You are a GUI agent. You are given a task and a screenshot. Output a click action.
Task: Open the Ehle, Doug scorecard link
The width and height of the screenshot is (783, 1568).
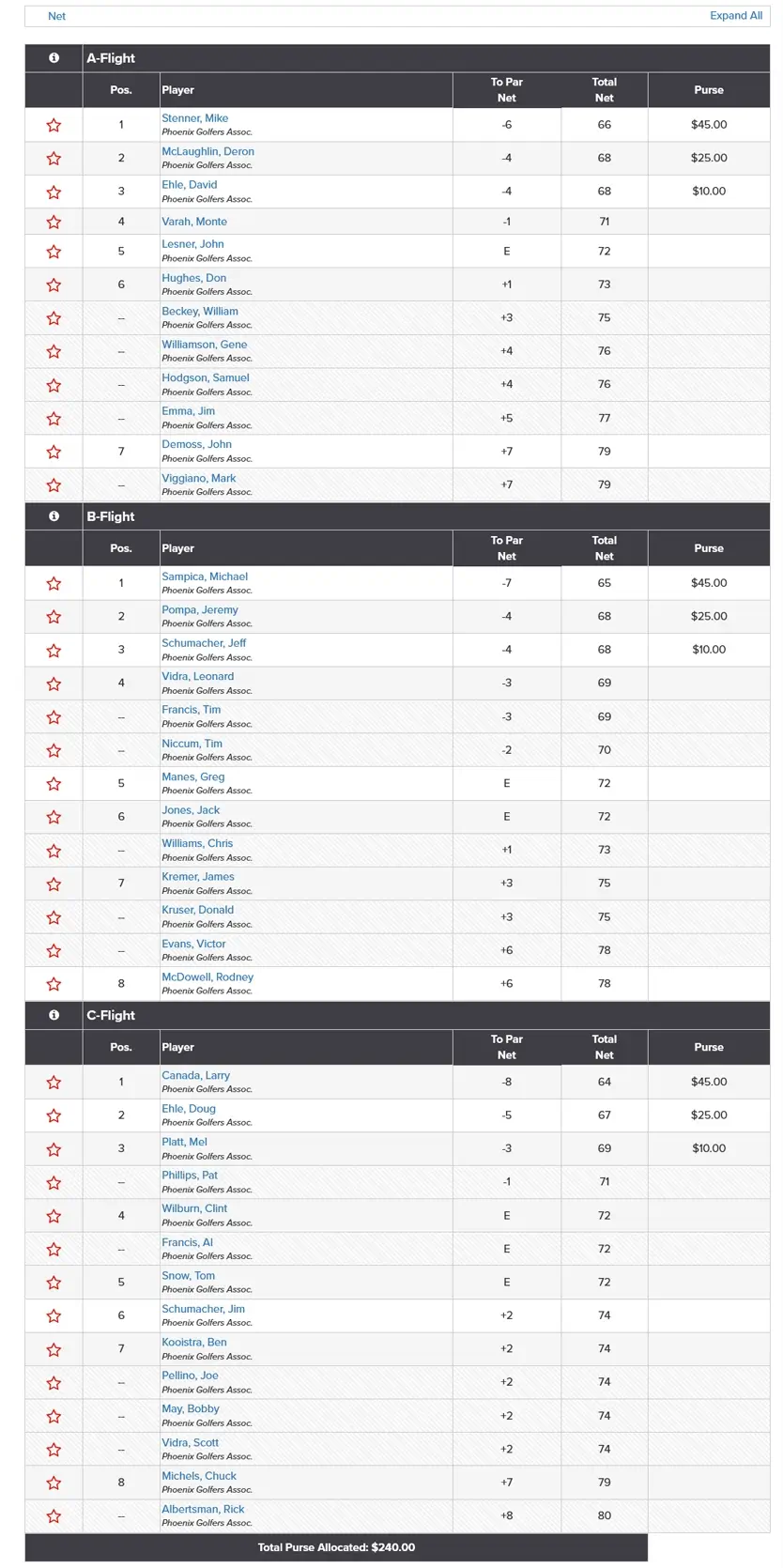189,1109
